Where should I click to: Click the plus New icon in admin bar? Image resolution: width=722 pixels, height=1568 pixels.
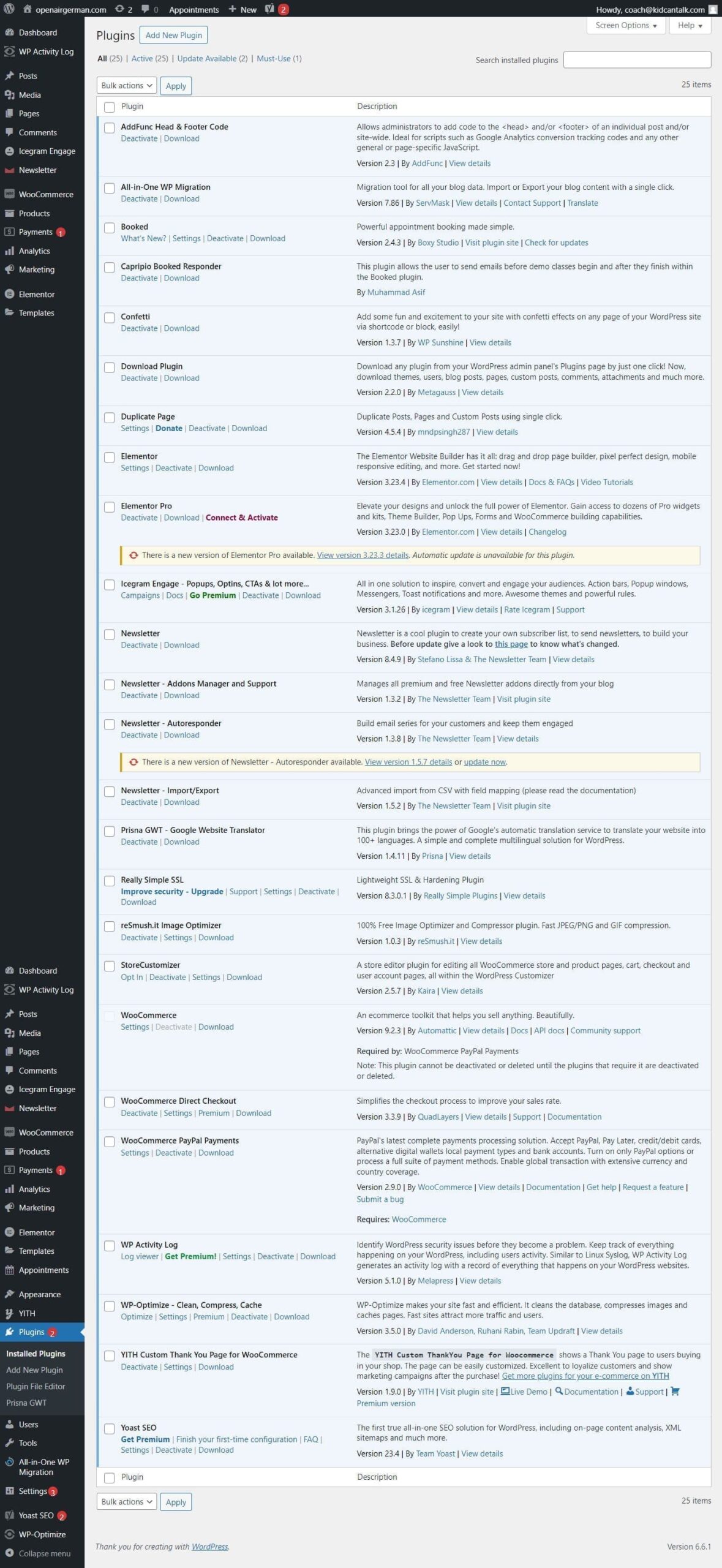pyautogui.click(x=233, y=9)
